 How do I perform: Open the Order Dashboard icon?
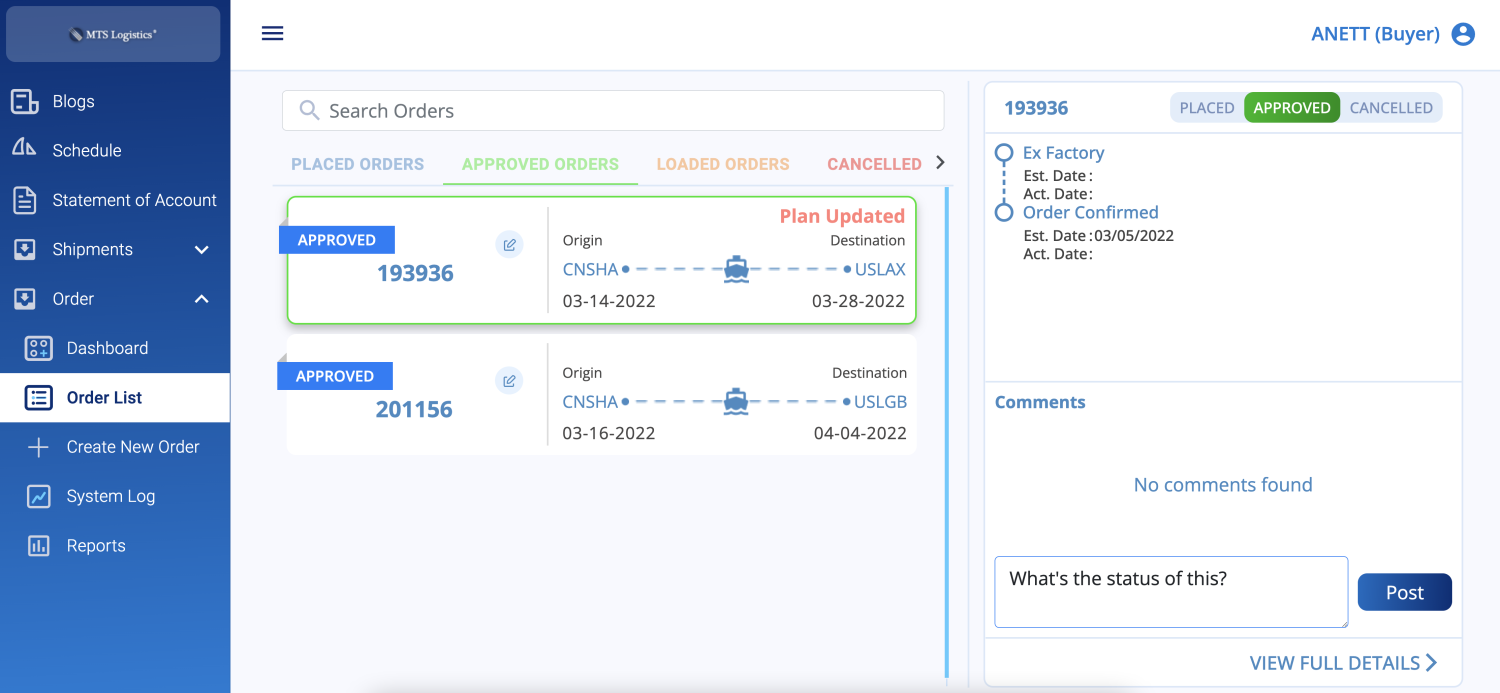pyautogui.click(x=38, y=348)
